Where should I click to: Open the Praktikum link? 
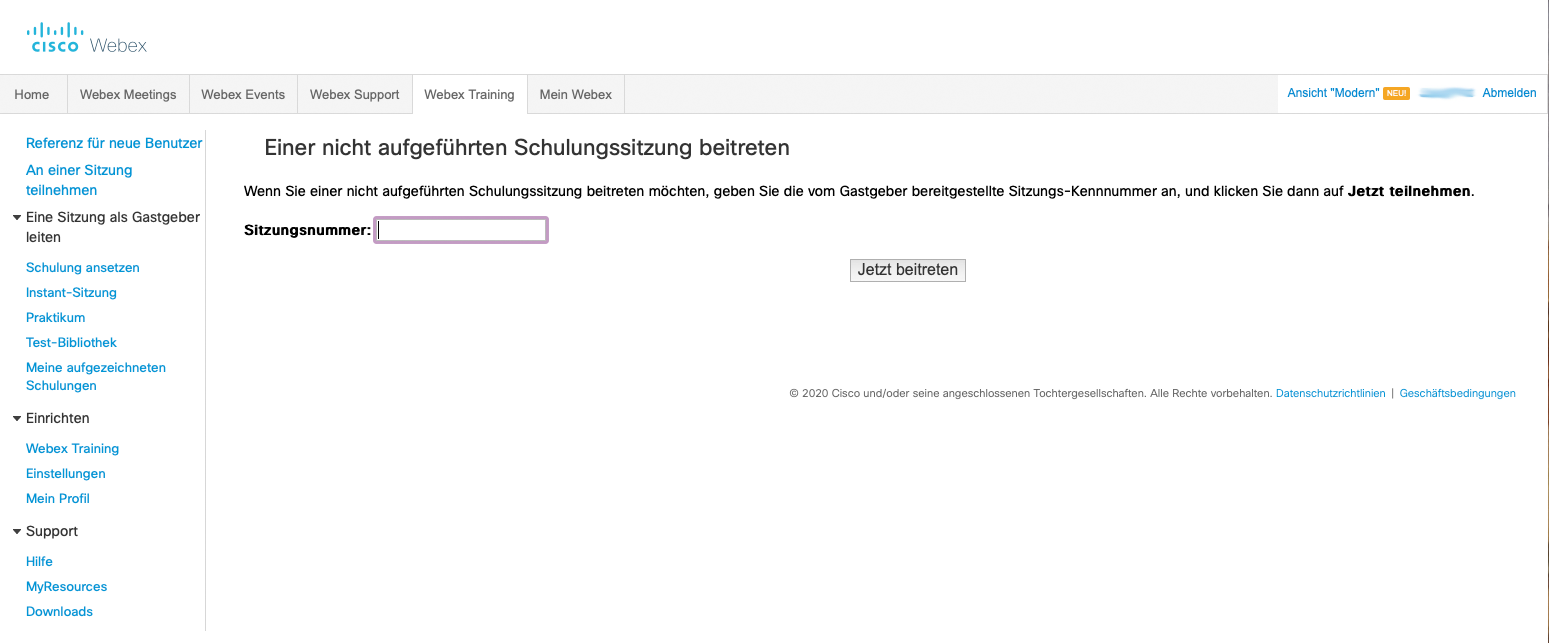click(x=55, y=318)
